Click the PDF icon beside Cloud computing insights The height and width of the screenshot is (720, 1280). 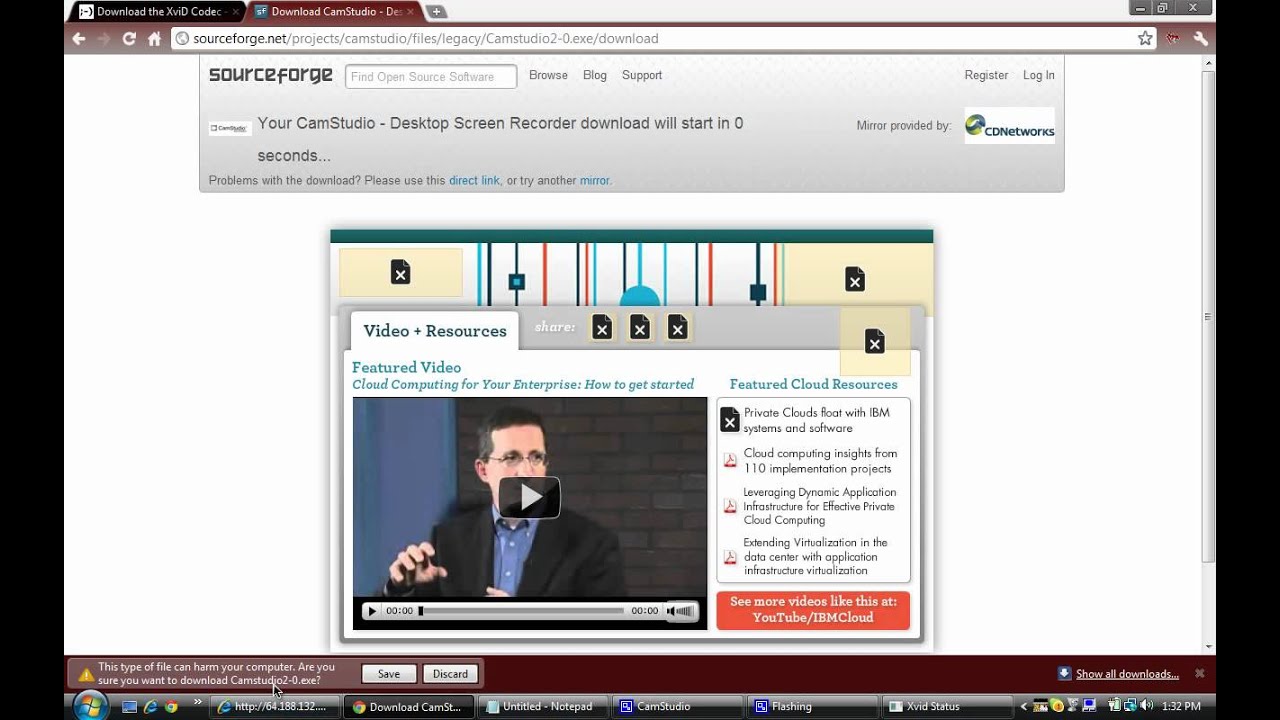(x=730, y=460)
